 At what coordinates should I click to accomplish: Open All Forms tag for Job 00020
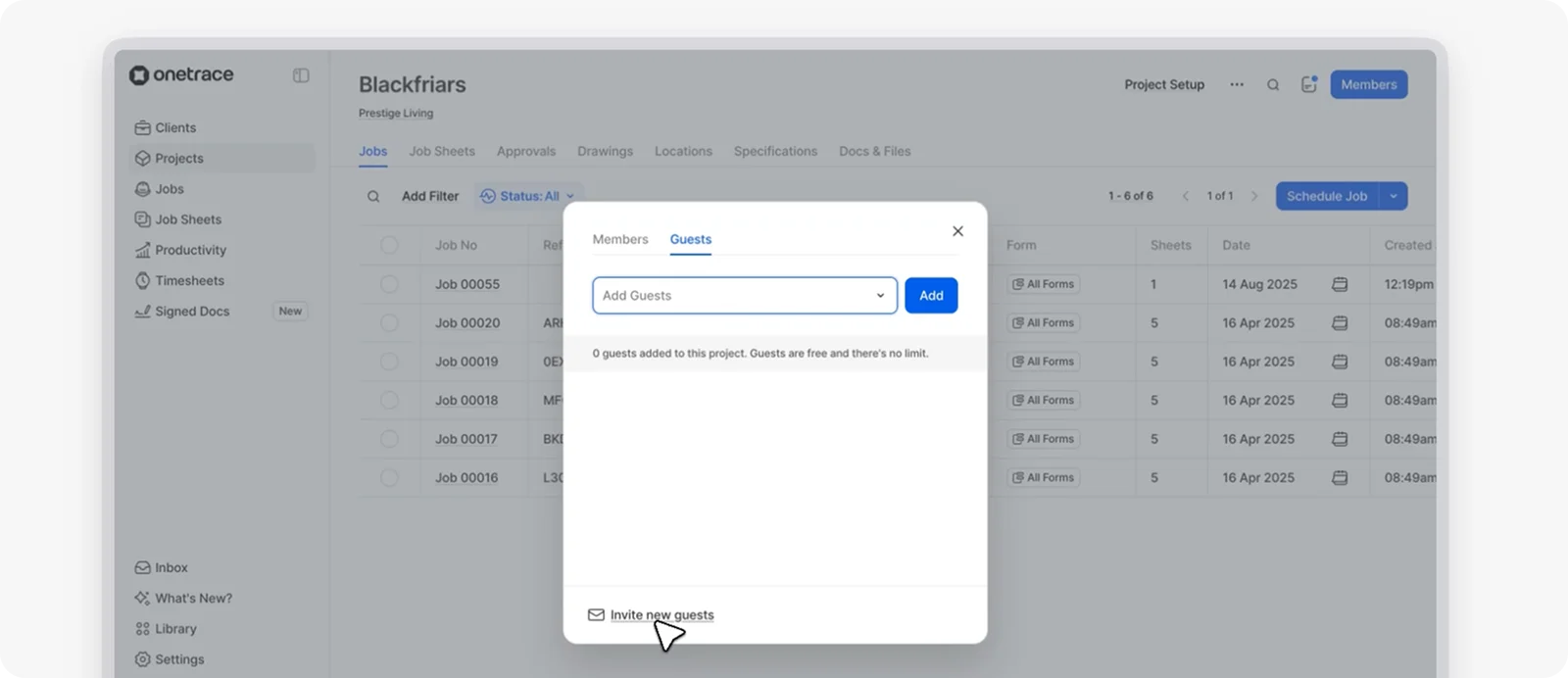[1044, 322]
